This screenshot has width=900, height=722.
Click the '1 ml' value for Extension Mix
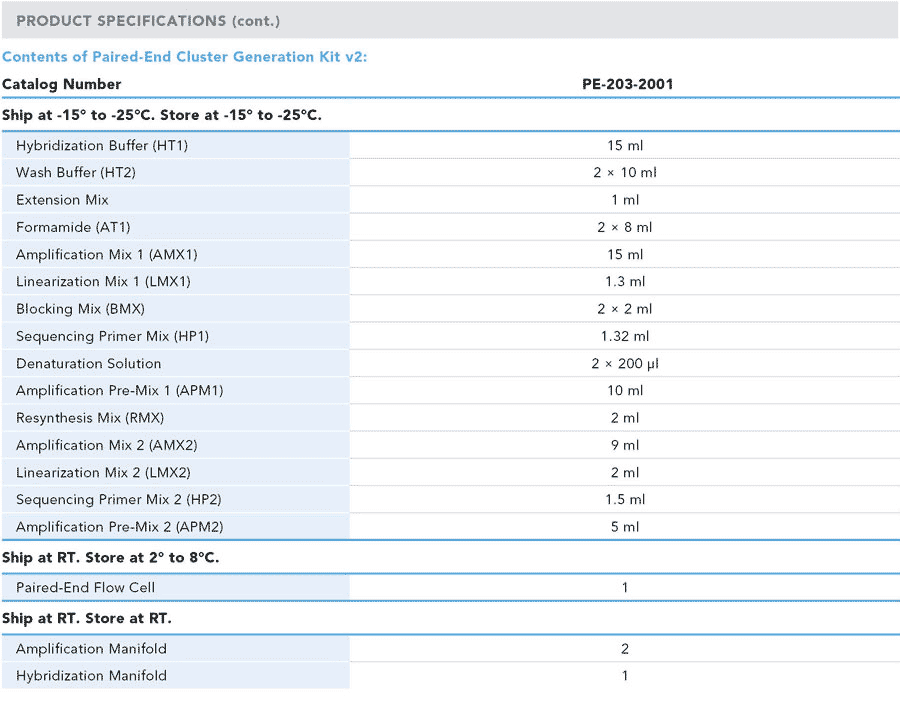pos(625,200)
